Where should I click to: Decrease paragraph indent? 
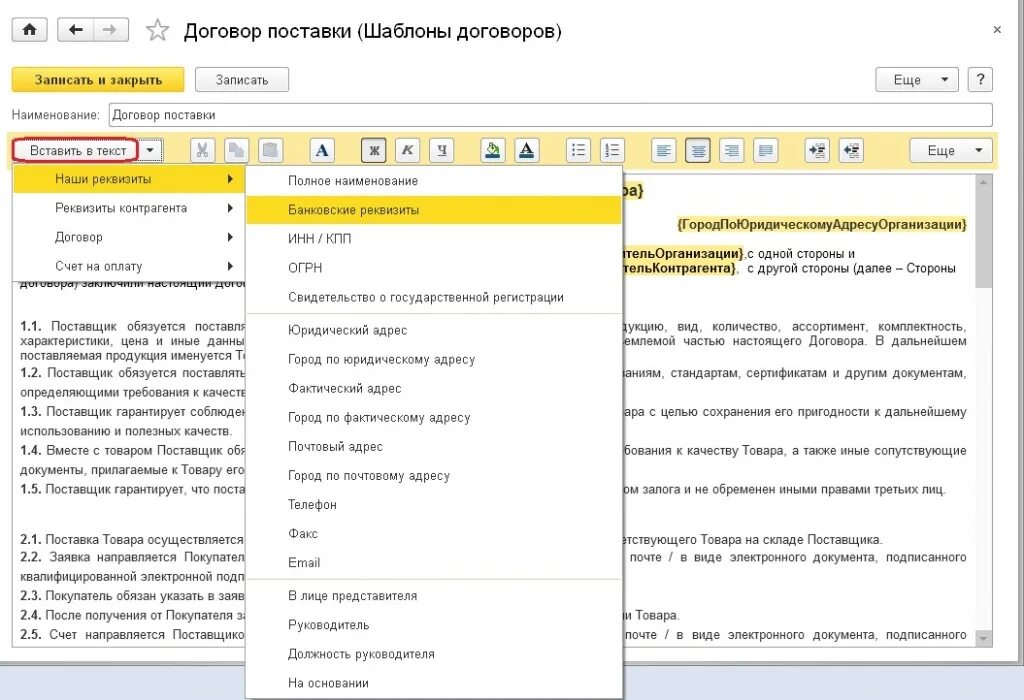coord(852,151)
